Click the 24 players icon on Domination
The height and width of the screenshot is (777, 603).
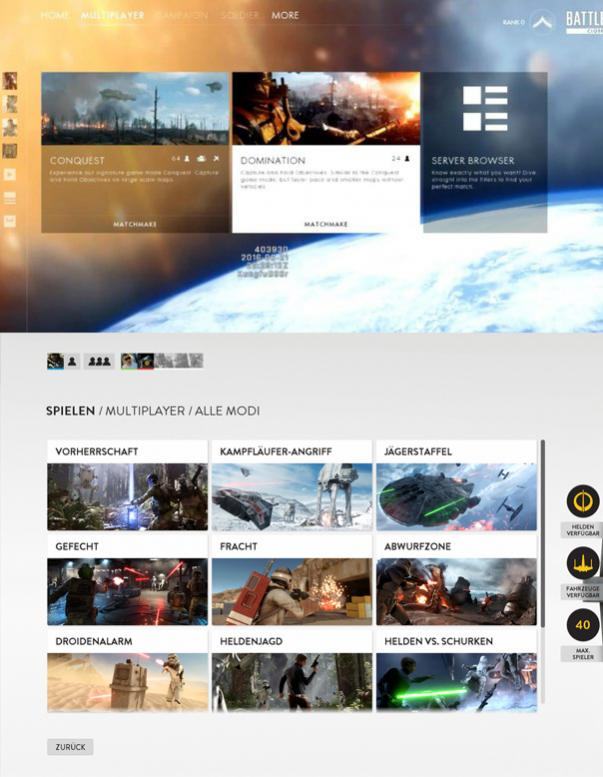pyautogui.click(x=407, y=159)
